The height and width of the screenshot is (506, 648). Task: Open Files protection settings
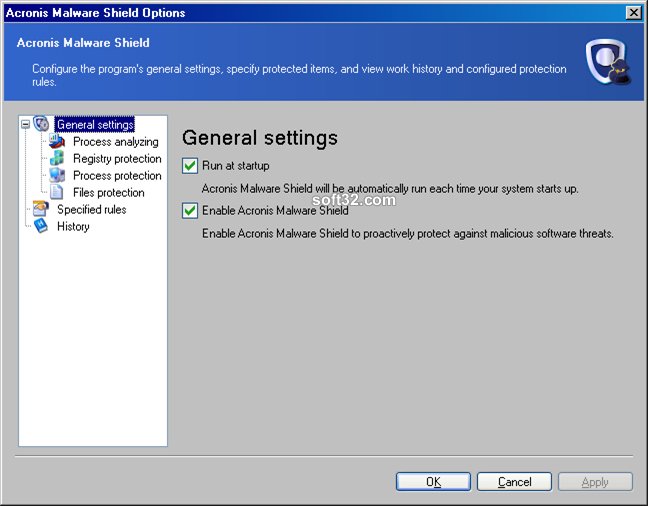pyautogui.click(x=109, y=193)
